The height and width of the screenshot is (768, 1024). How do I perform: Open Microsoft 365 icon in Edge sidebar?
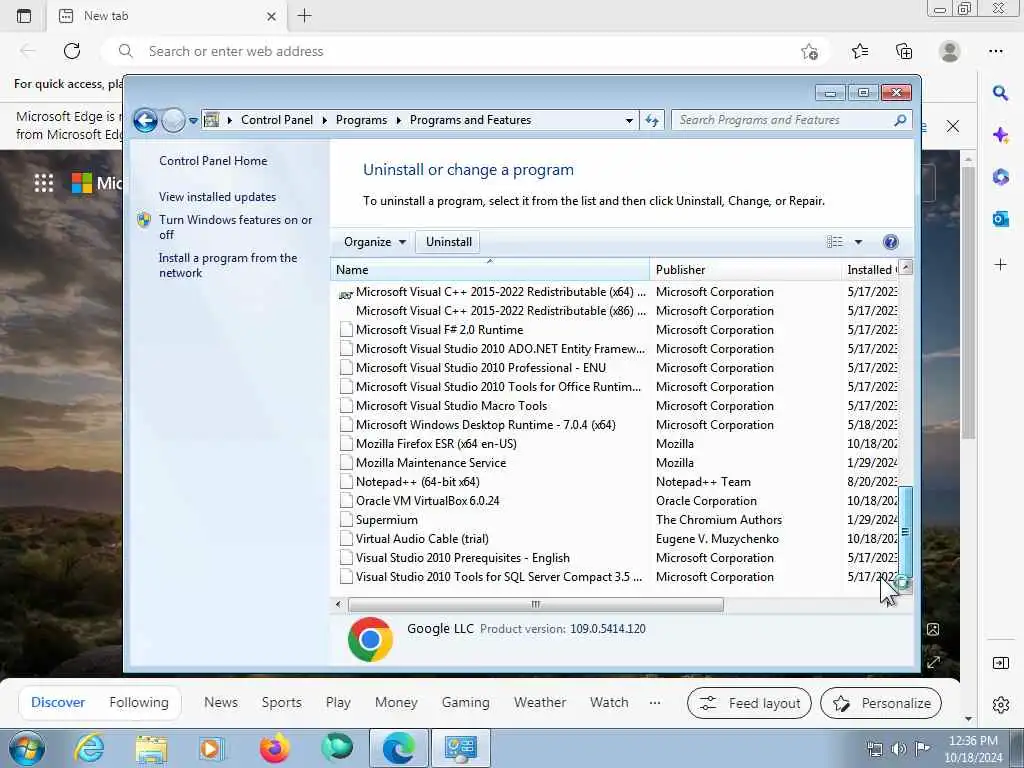(1000, 177)
